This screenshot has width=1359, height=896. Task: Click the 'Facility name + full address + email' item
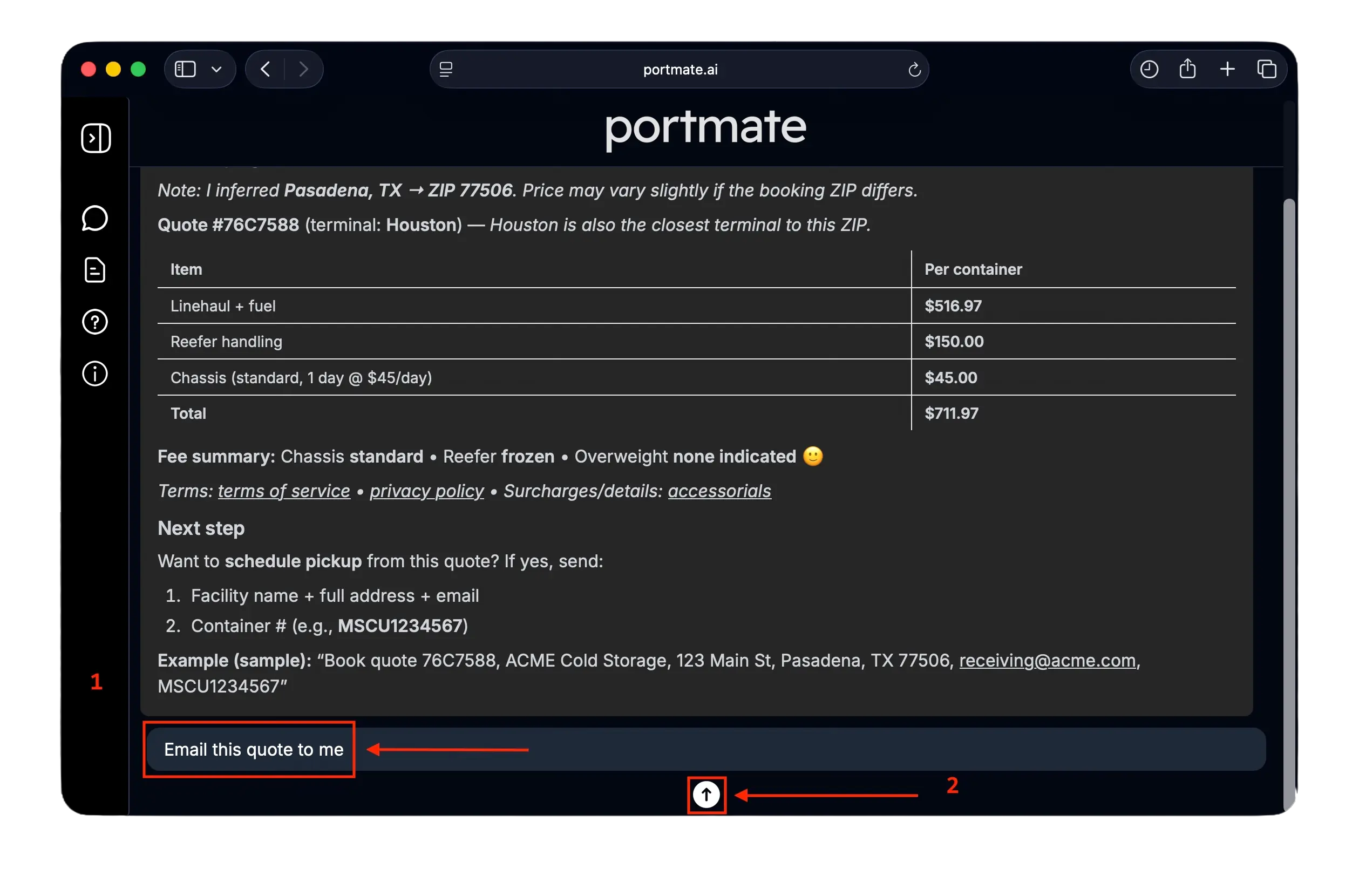pos(335,595)
